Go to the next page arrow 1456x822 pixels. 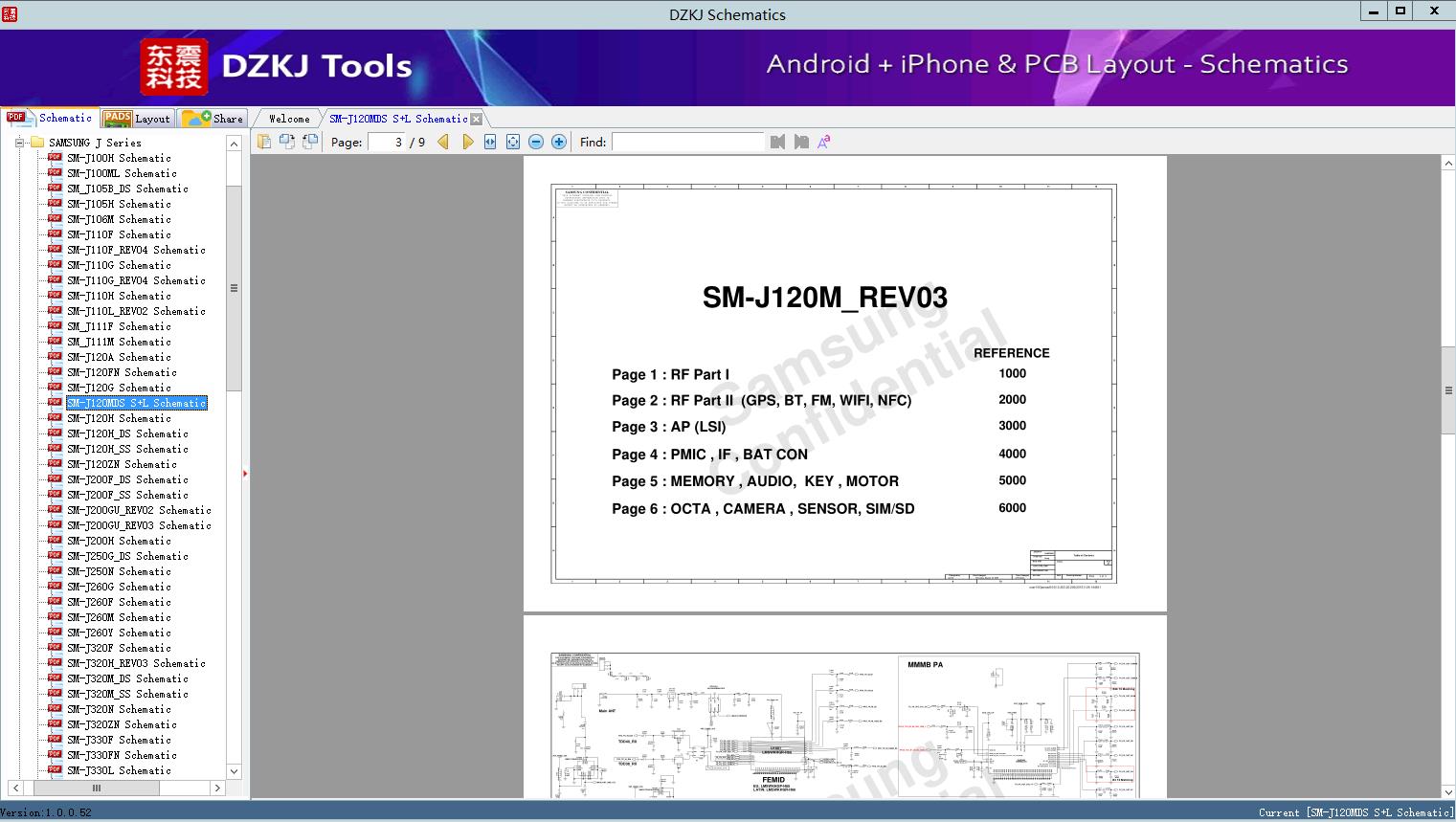point(467,142)
